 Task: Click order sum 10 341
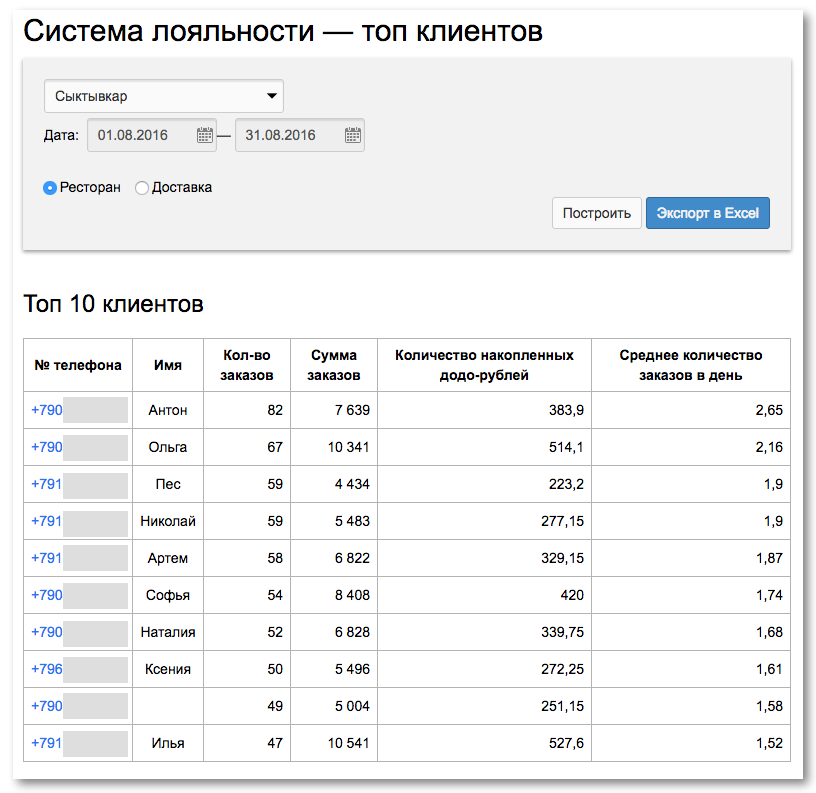[348, 447]
